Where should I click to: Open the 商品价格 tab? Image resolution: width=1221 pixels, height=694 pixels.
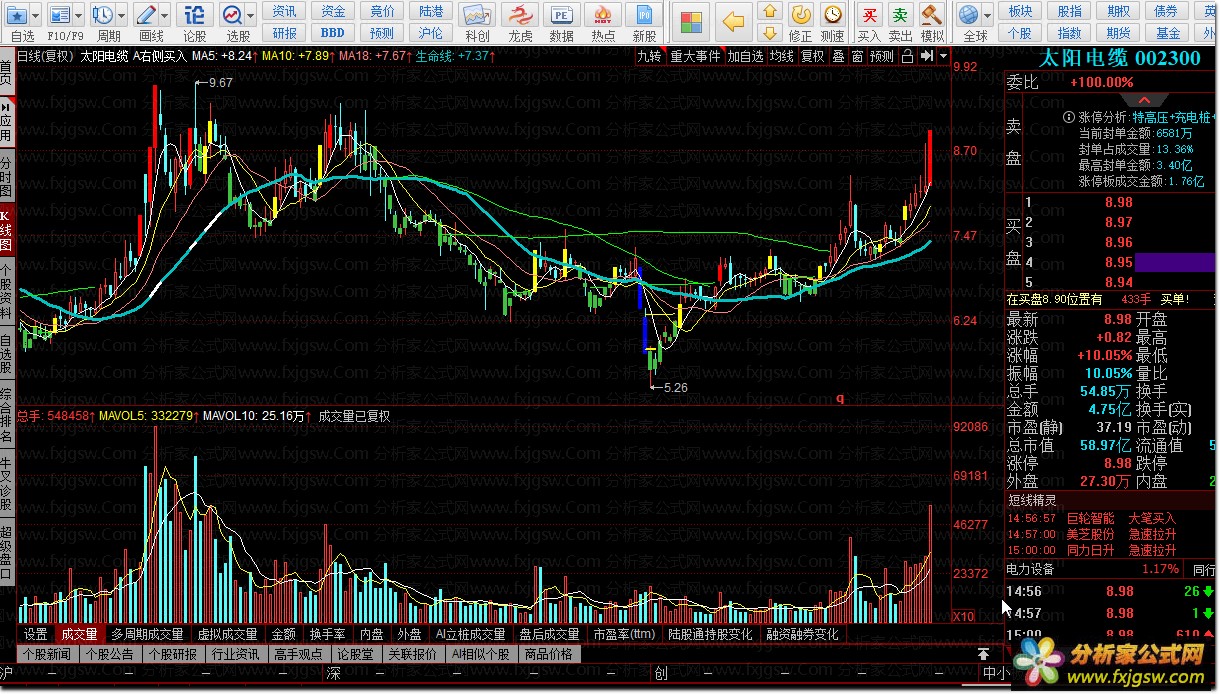(548, 655)
